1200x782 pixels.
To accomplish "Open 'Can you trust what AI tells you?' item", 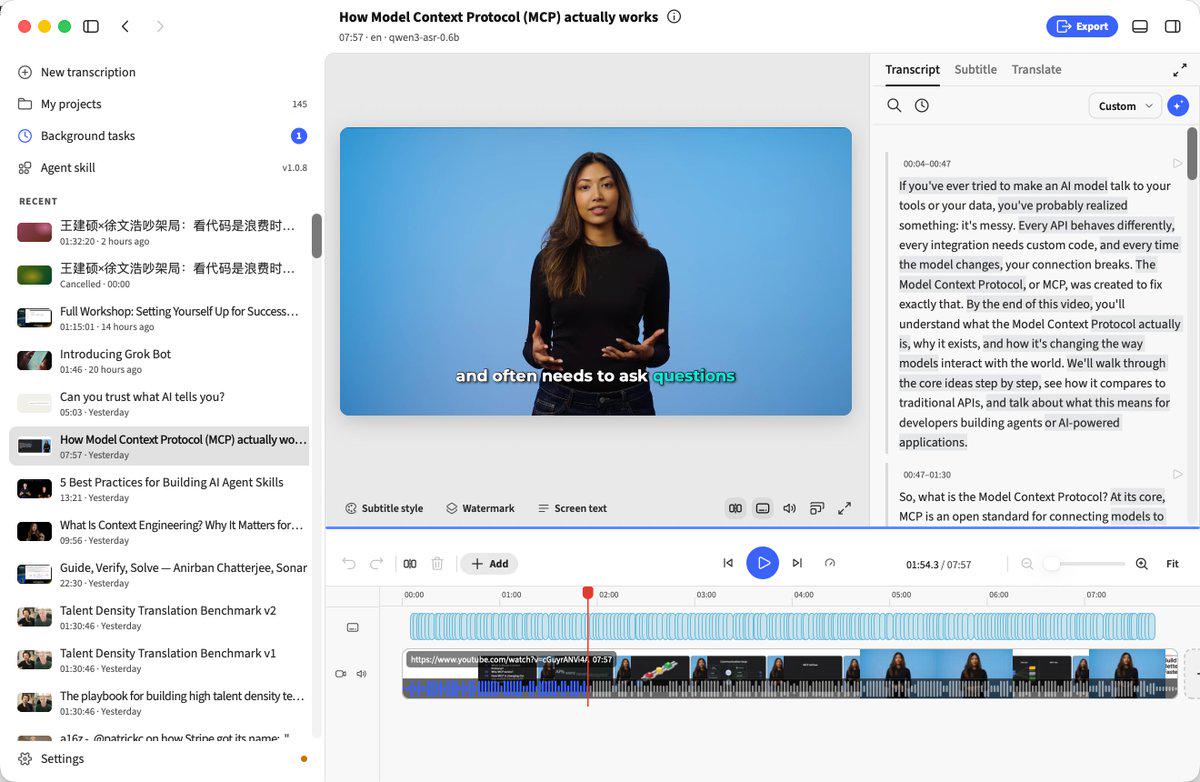I will 160,404.
